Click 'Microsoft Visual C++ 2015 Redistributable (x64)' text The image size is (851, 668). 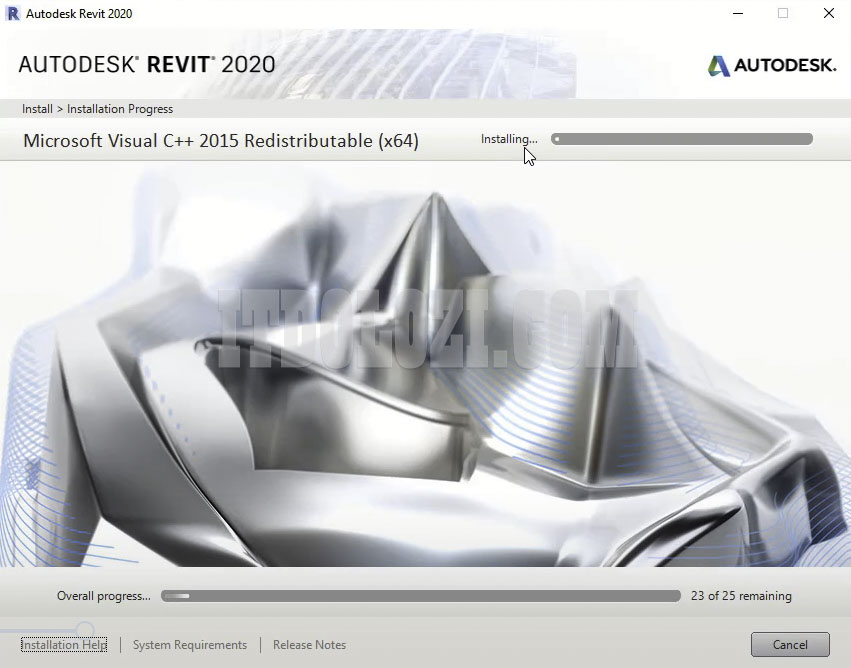pos(221,141)
